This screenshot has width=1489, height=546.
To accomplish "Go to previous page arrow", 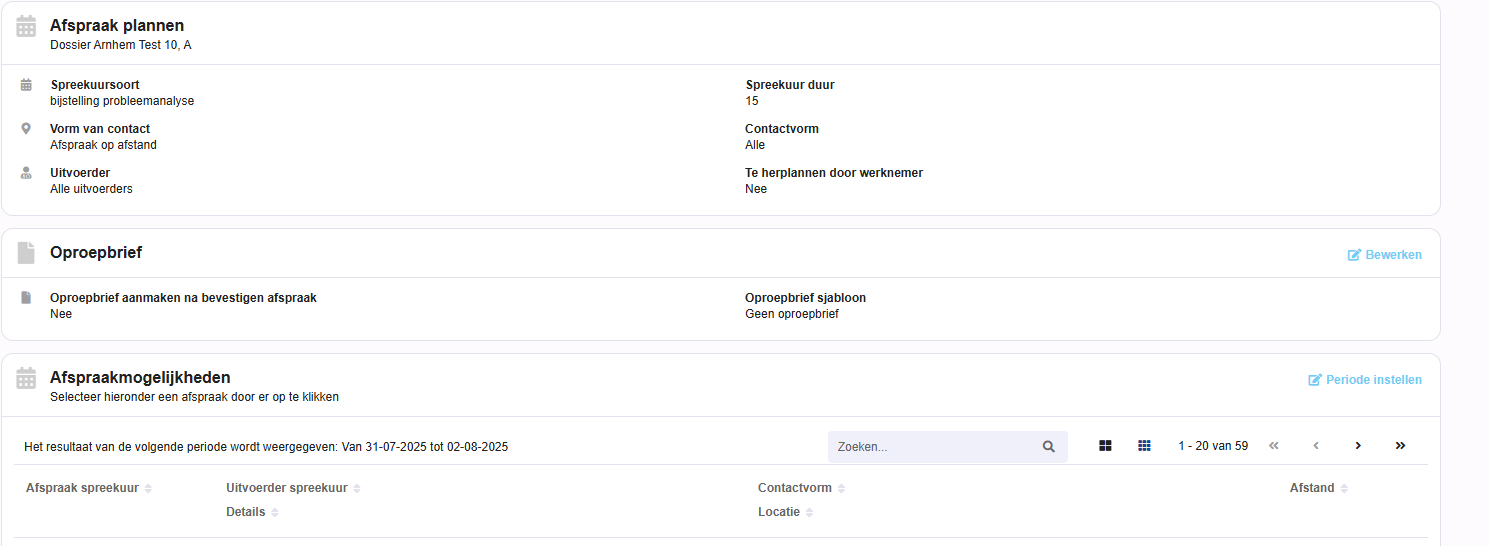I will click(1316, 446).
